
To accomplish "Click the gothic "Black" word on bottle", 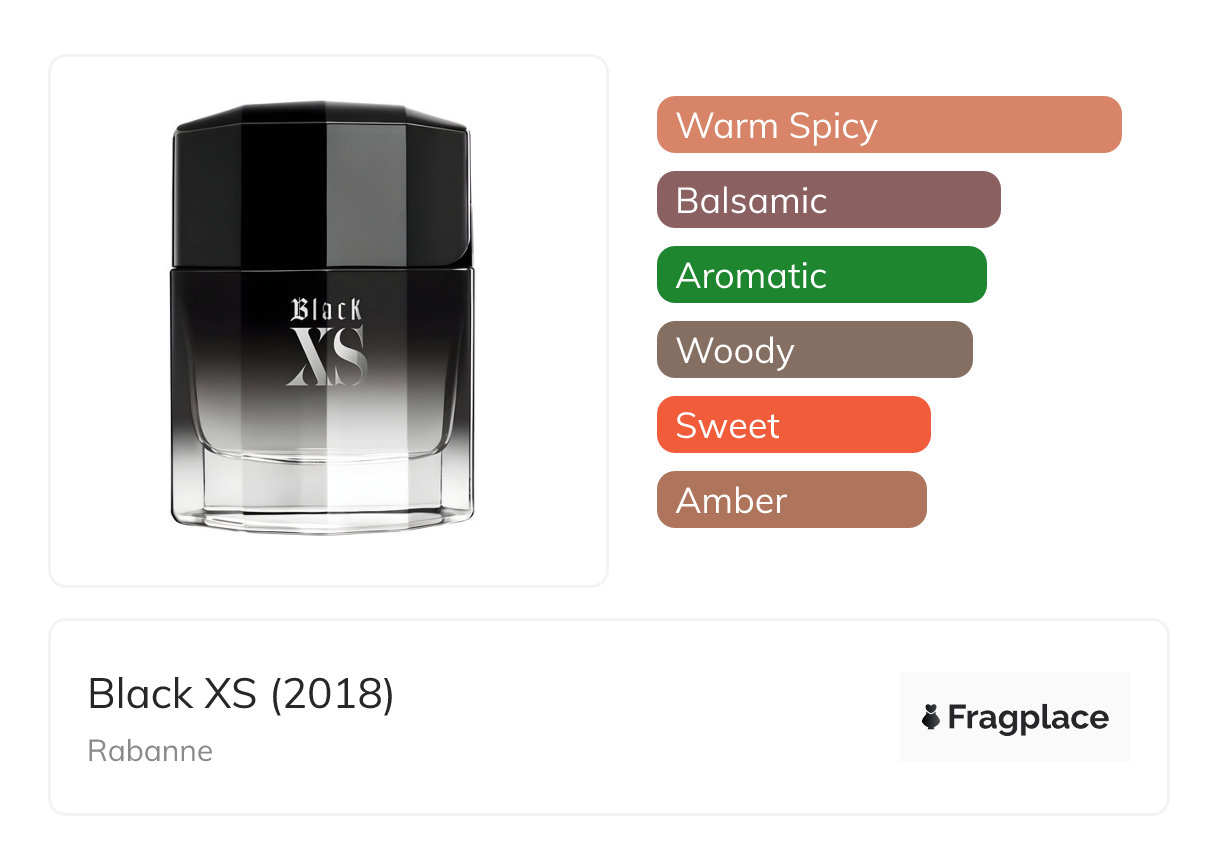I will (x=327, y=309).
